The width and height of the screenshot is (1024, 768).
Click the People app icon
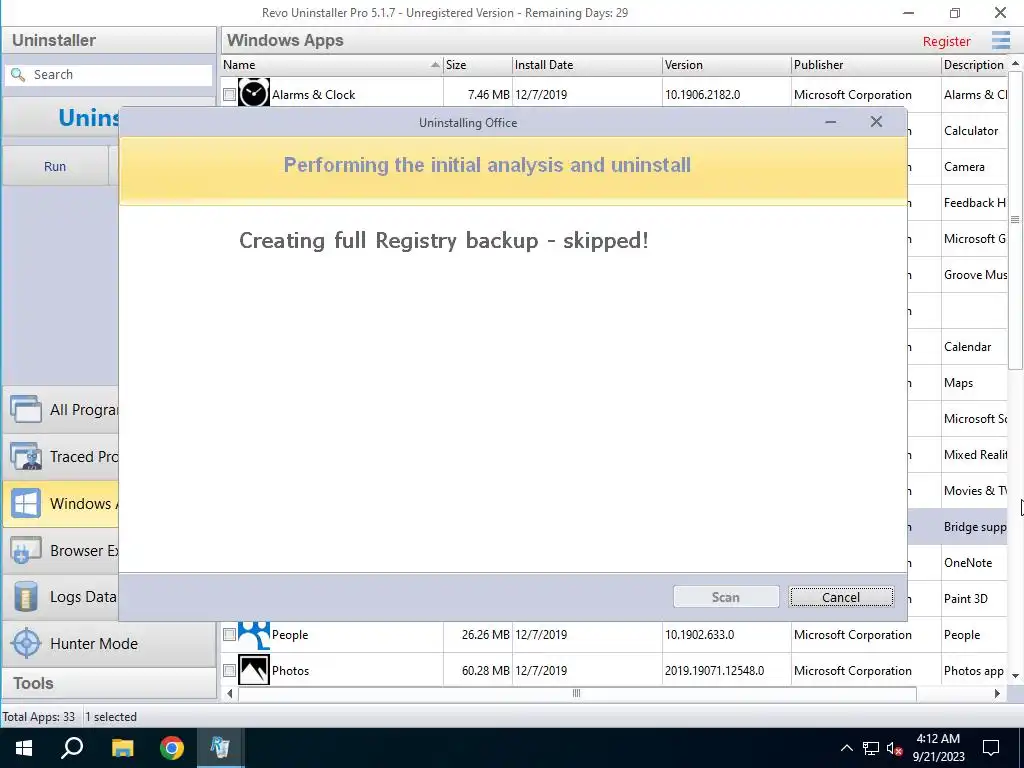pos(253,635)
